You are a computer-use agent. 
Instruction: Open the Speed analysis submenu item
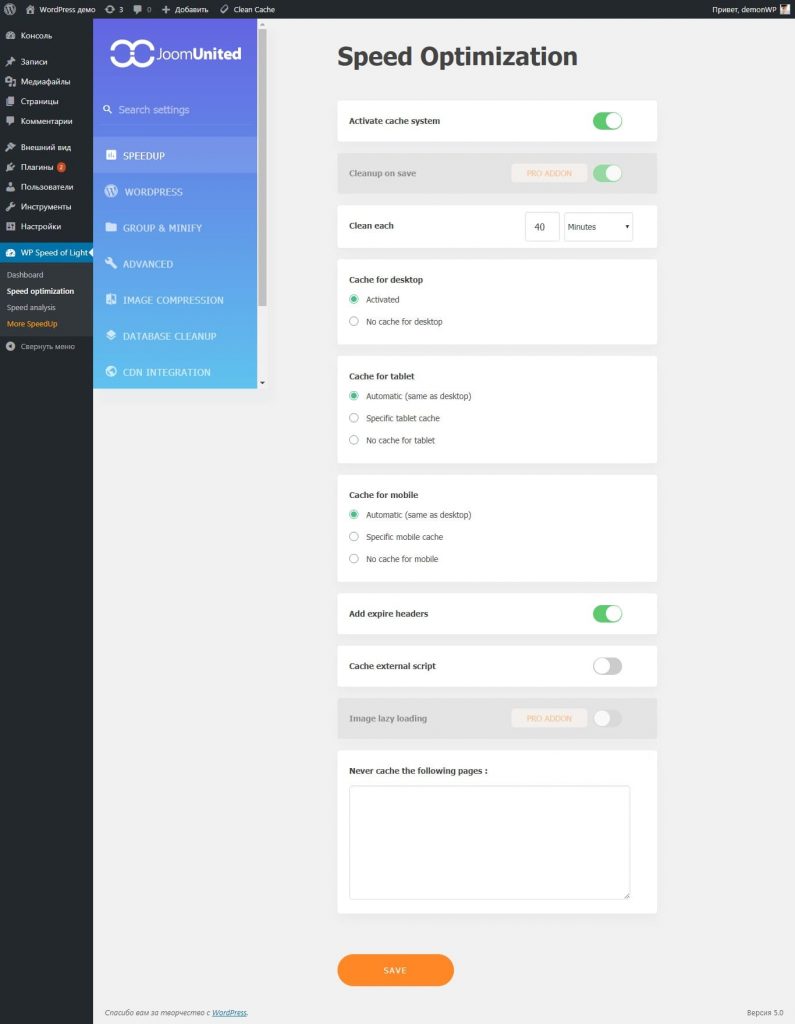point(31,308)
